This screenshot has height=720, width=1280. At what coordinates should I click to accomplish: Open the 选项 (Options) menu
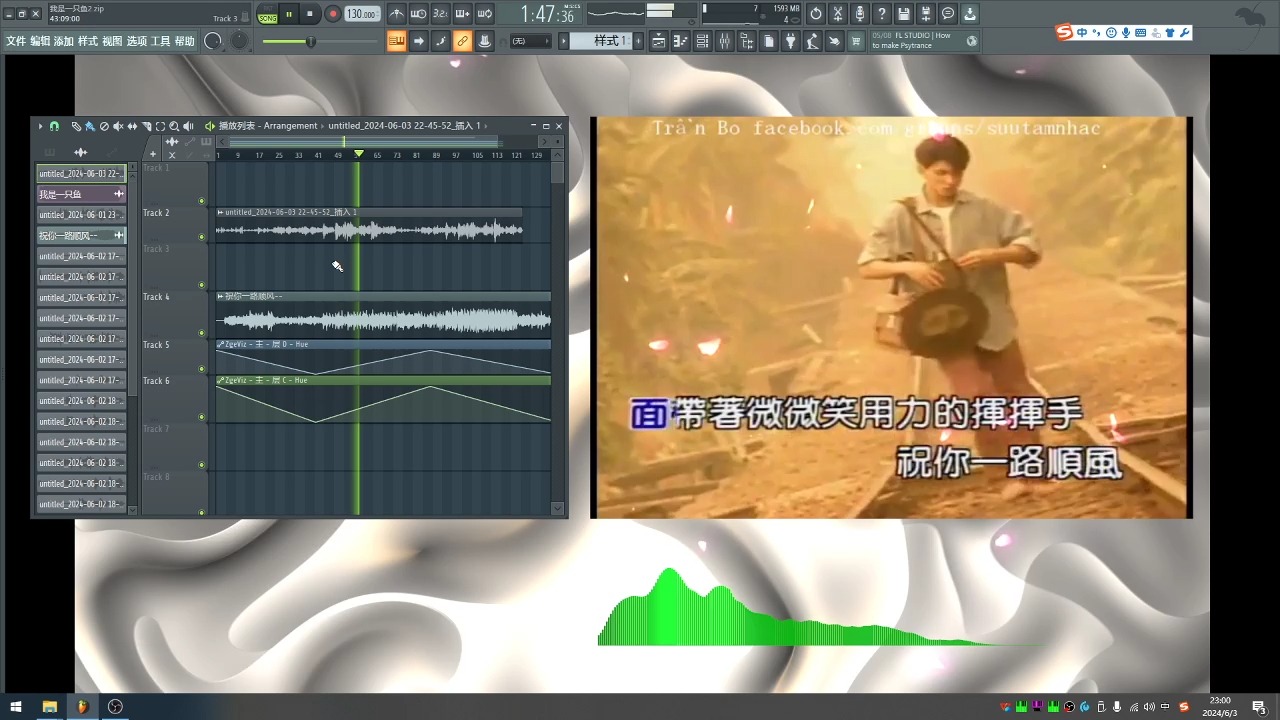coord(137,41)
